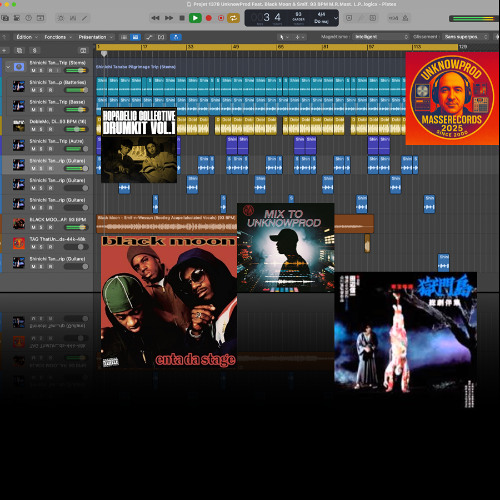Click the Unknowprod Masserecords 2025 logo
This screenshot has height=500, width=500.
pyautogui.click(x=452, y=99)
